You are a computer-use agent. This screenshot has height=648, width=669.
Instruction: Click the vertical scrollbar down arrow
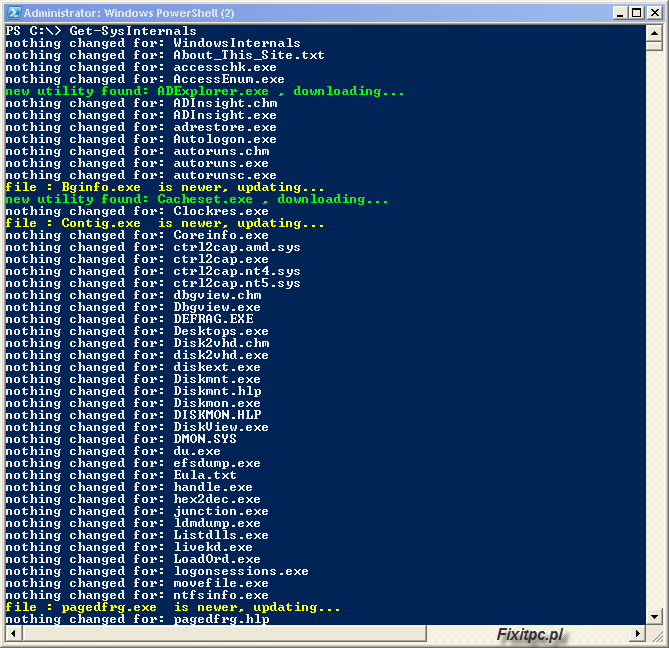(x=654, y=616)
